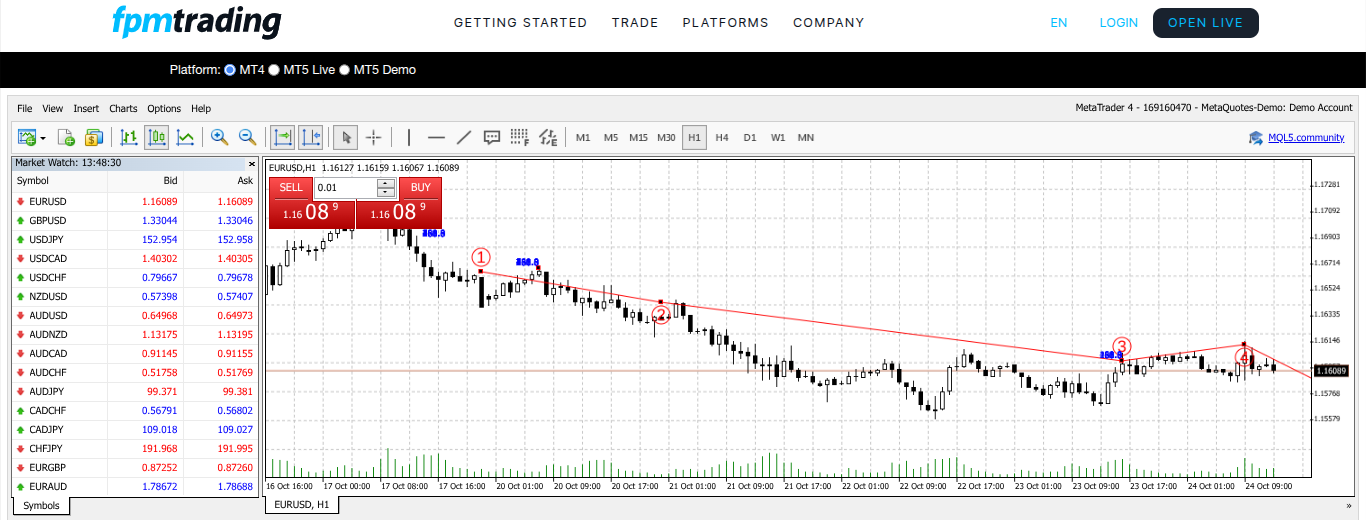Screen dimensions: 1366x520
Task: Set timeframe to M15
Action: pyautogui.click(x=639, y=138)
